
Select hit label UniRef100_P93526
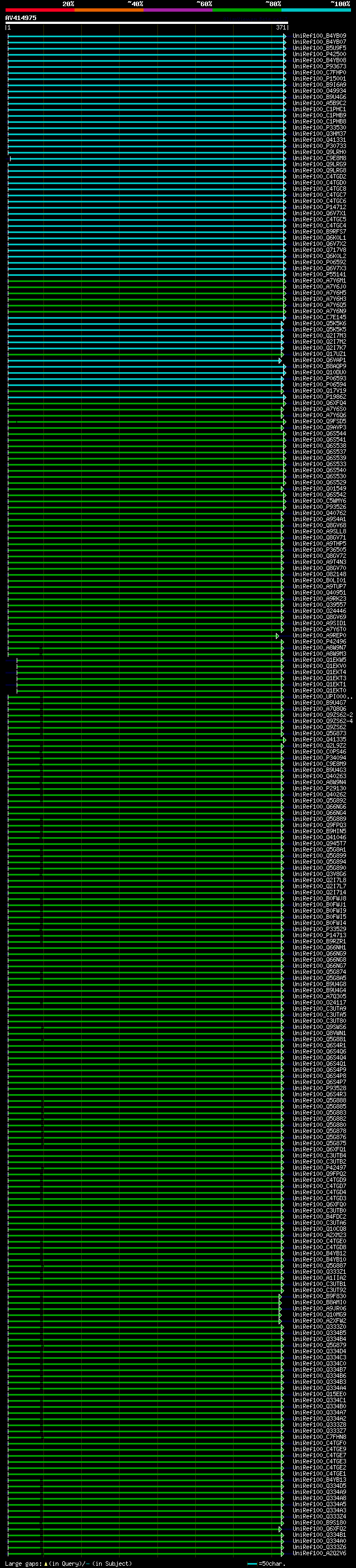point(319,507)
